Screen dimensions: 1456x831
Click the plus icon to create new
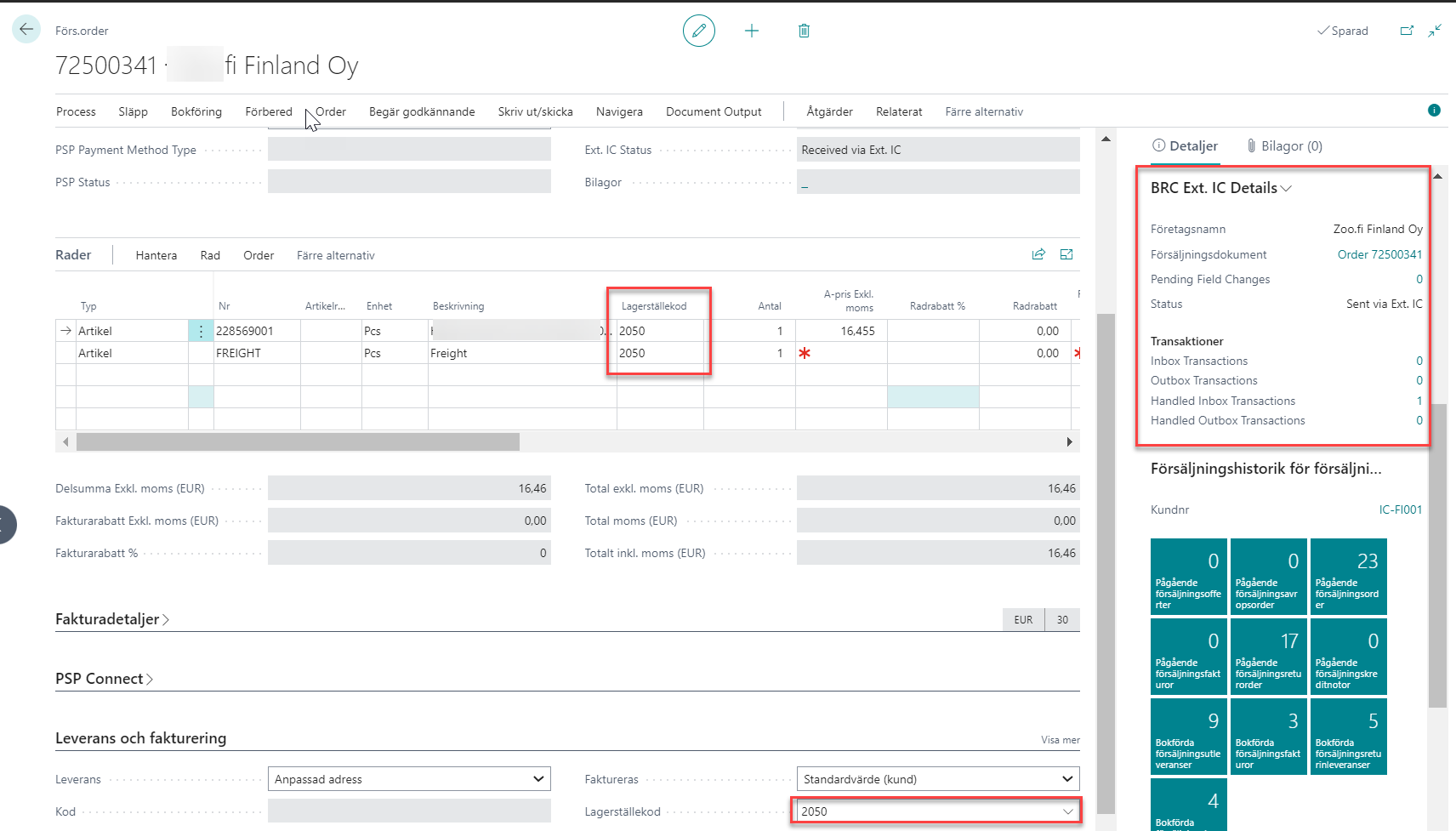coord(751,31)
